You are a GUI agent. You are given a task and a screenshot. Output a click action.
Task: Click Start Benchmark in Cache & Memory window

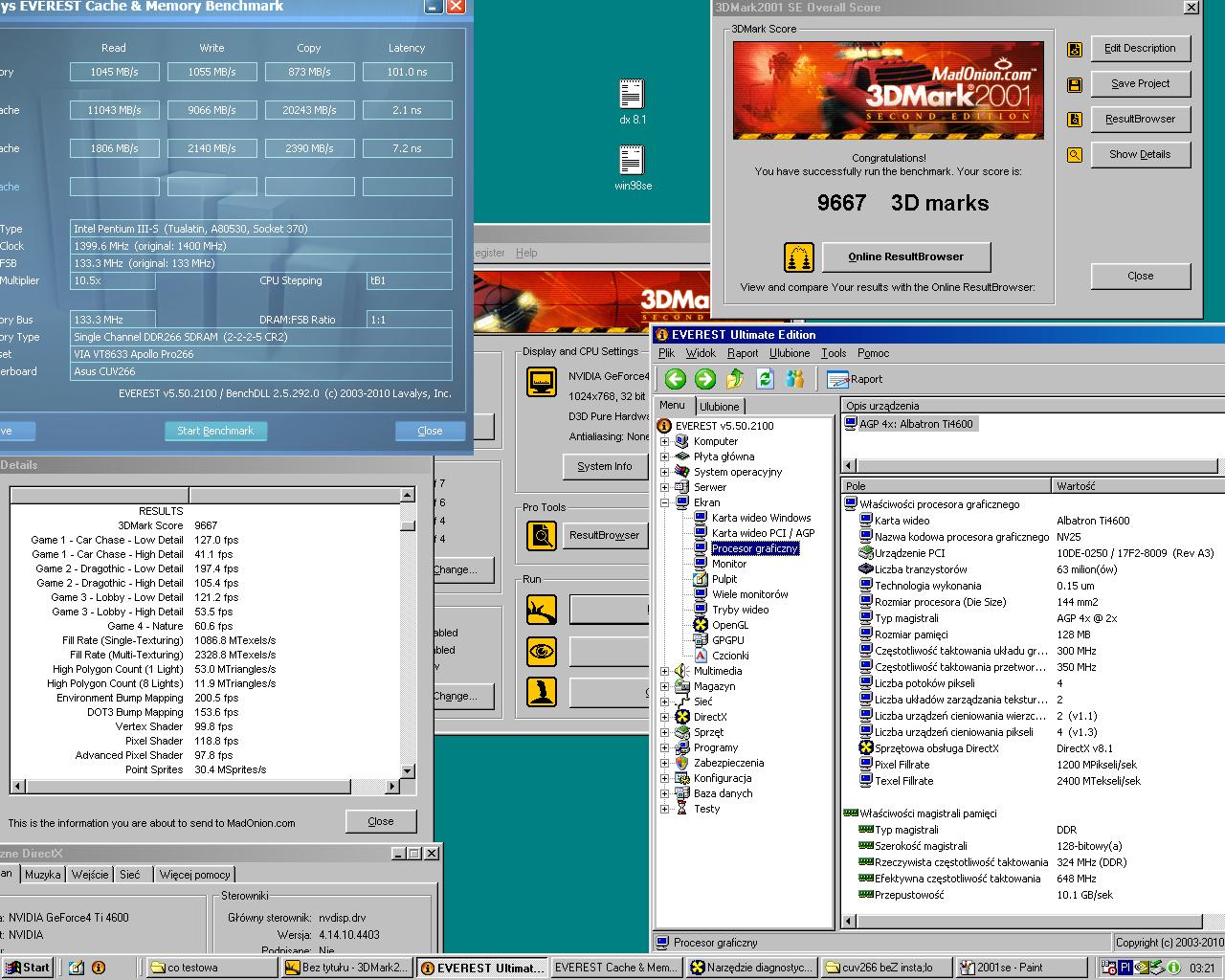click(215, 431)
